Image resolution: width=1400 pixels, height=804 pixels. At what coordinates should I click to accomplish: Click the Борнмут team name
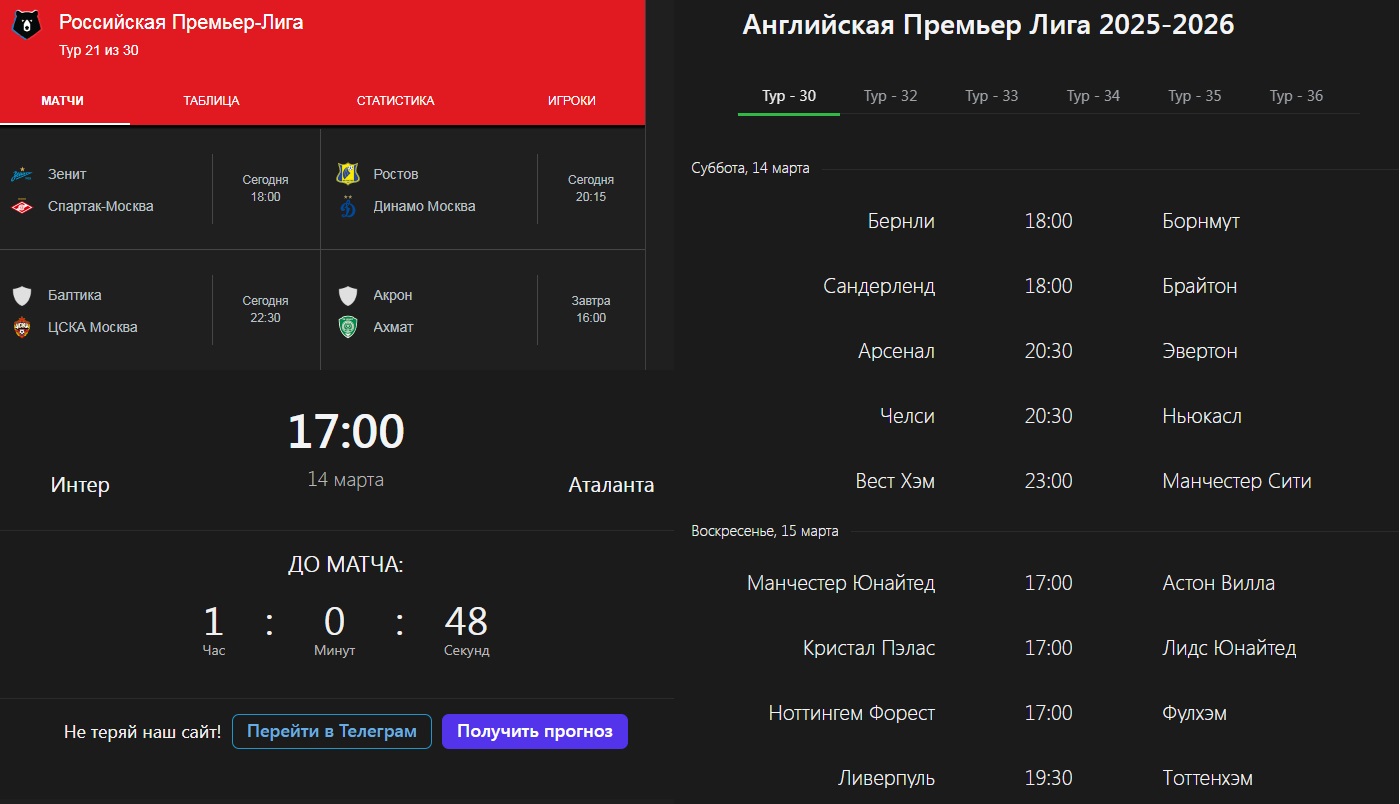click(x=1201, y=221)
